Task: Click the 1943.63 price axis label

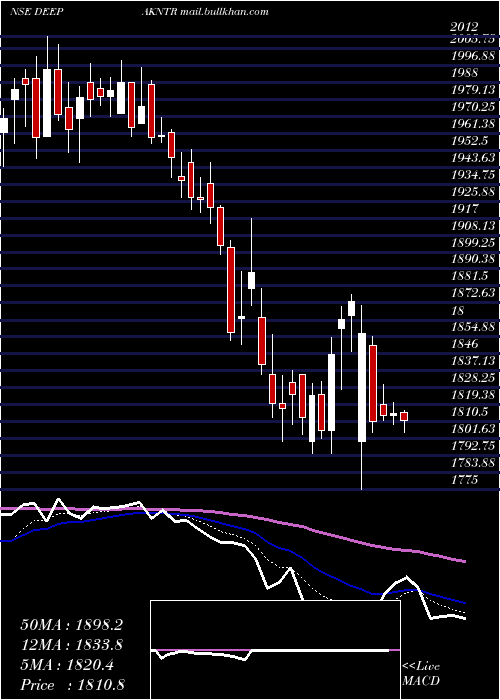Action: 472,158
